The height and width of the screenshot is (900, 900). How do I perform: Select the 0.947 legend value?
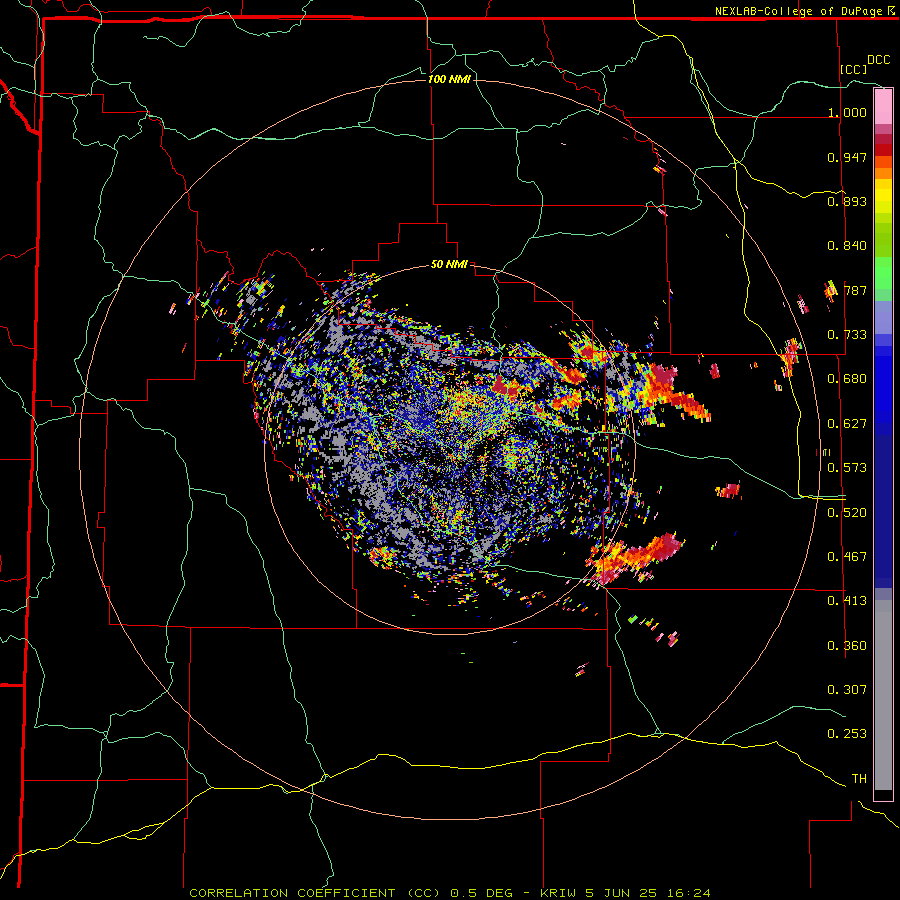pyautogui.click(x=847, y=157)
